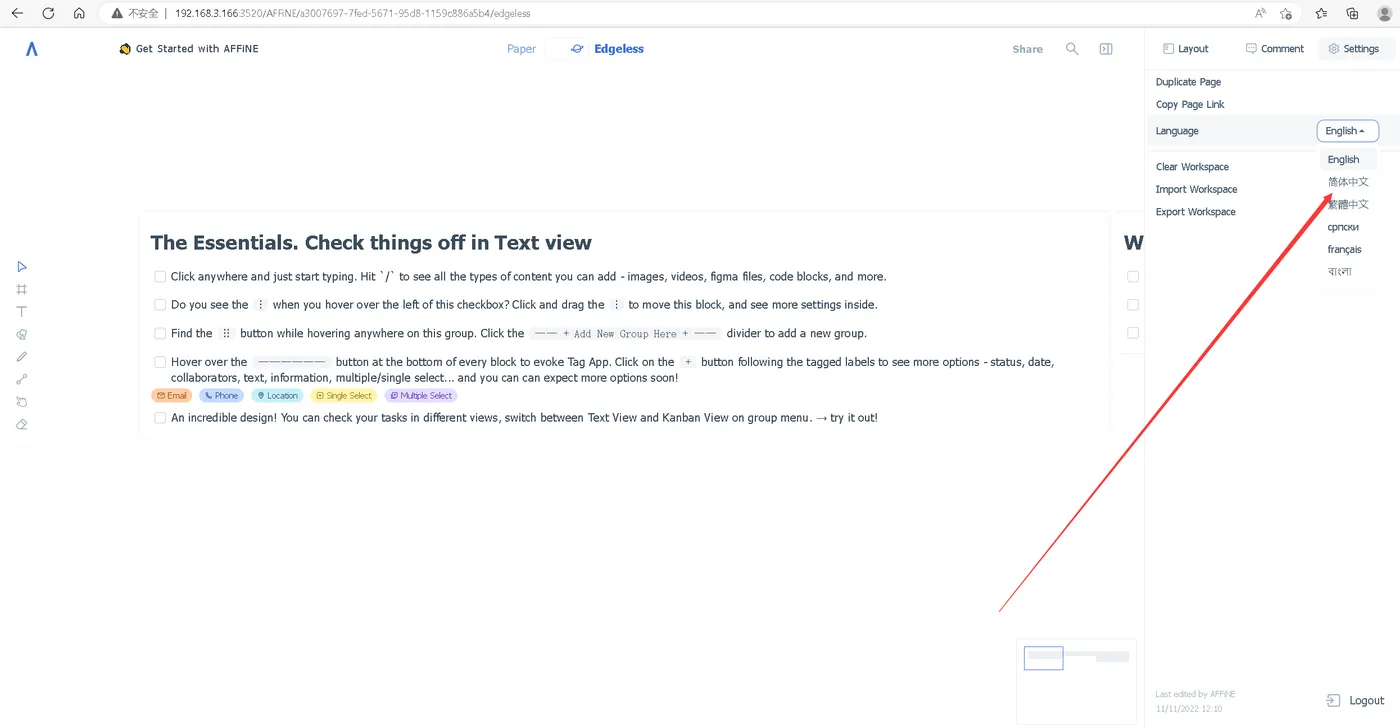Pick the Frame tool in edgeless toolbar

[x=22, y=289]
